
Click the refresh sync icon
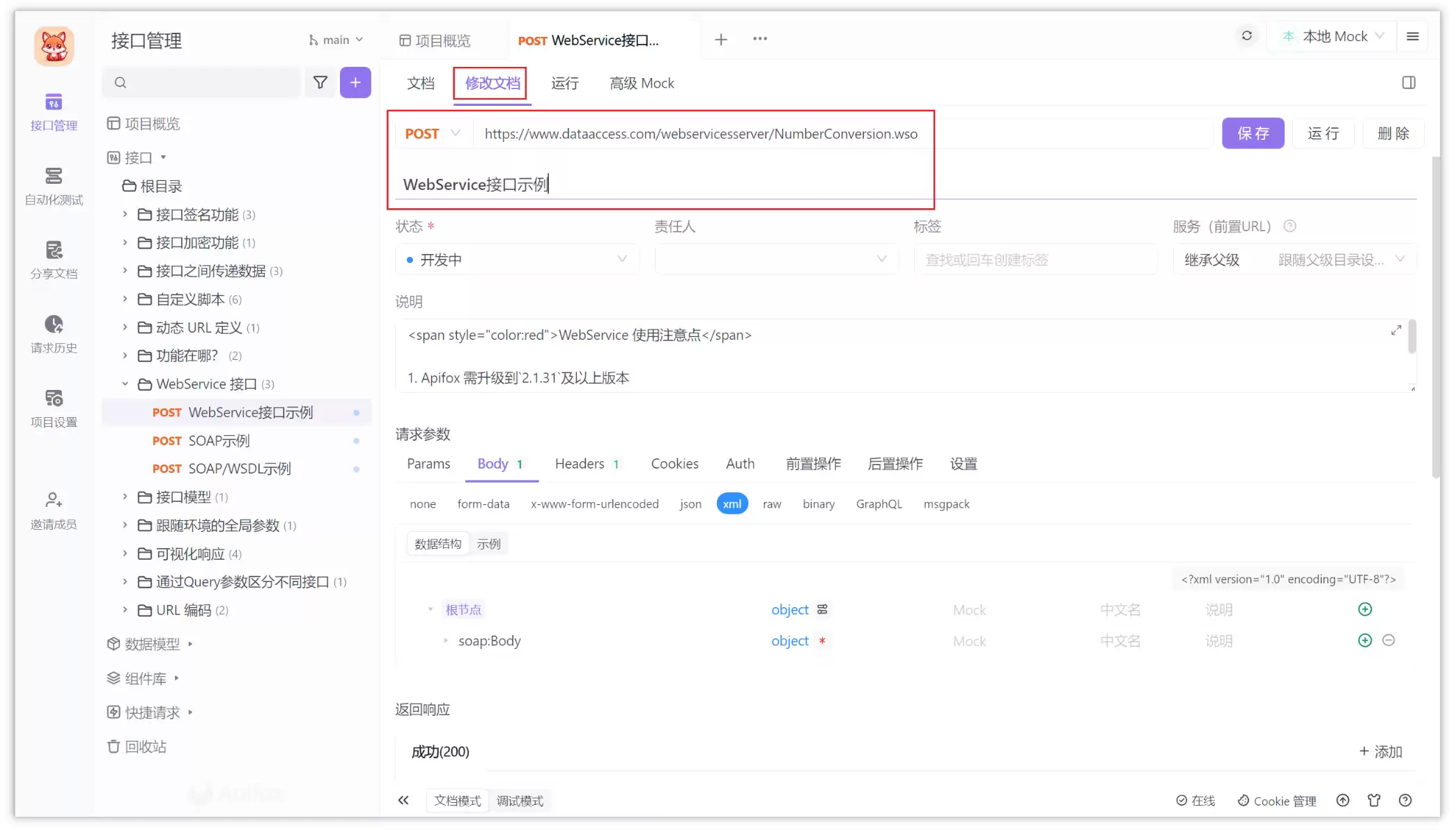click(x=1247, y=36)
